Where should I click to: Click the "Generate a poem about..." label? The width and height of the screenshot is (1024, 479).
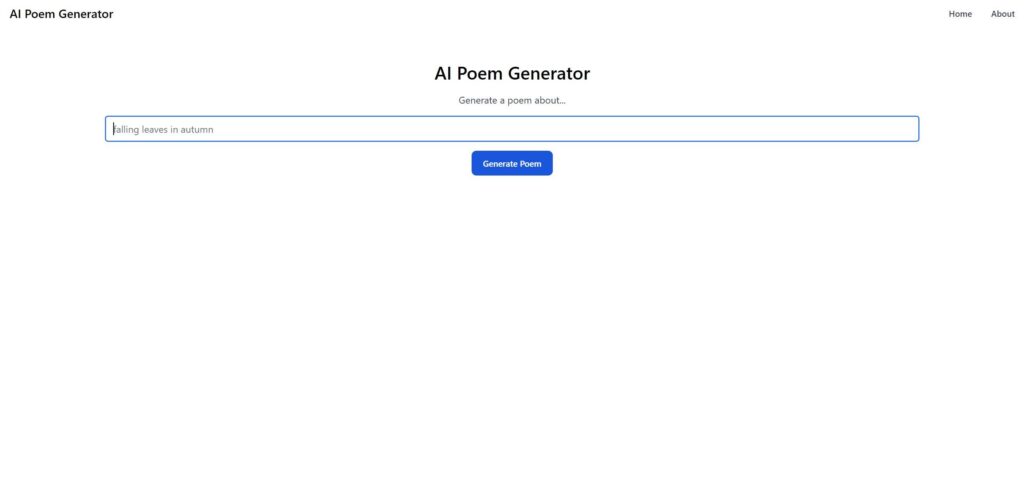click(x=512, y=100)
